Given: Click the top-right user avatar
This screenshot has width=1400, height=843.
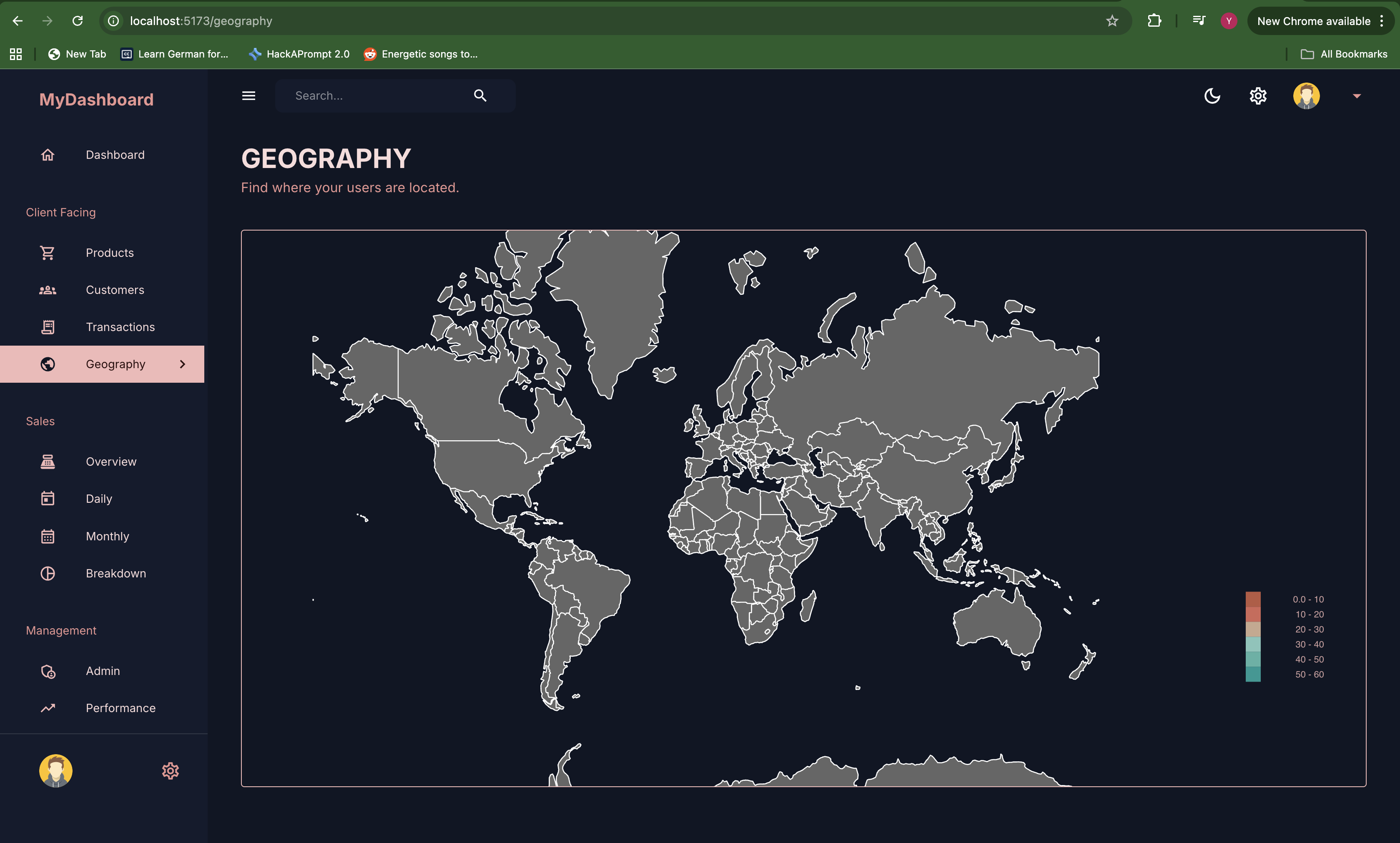Looking at the screenshot, I should [x=1306, y=95].
